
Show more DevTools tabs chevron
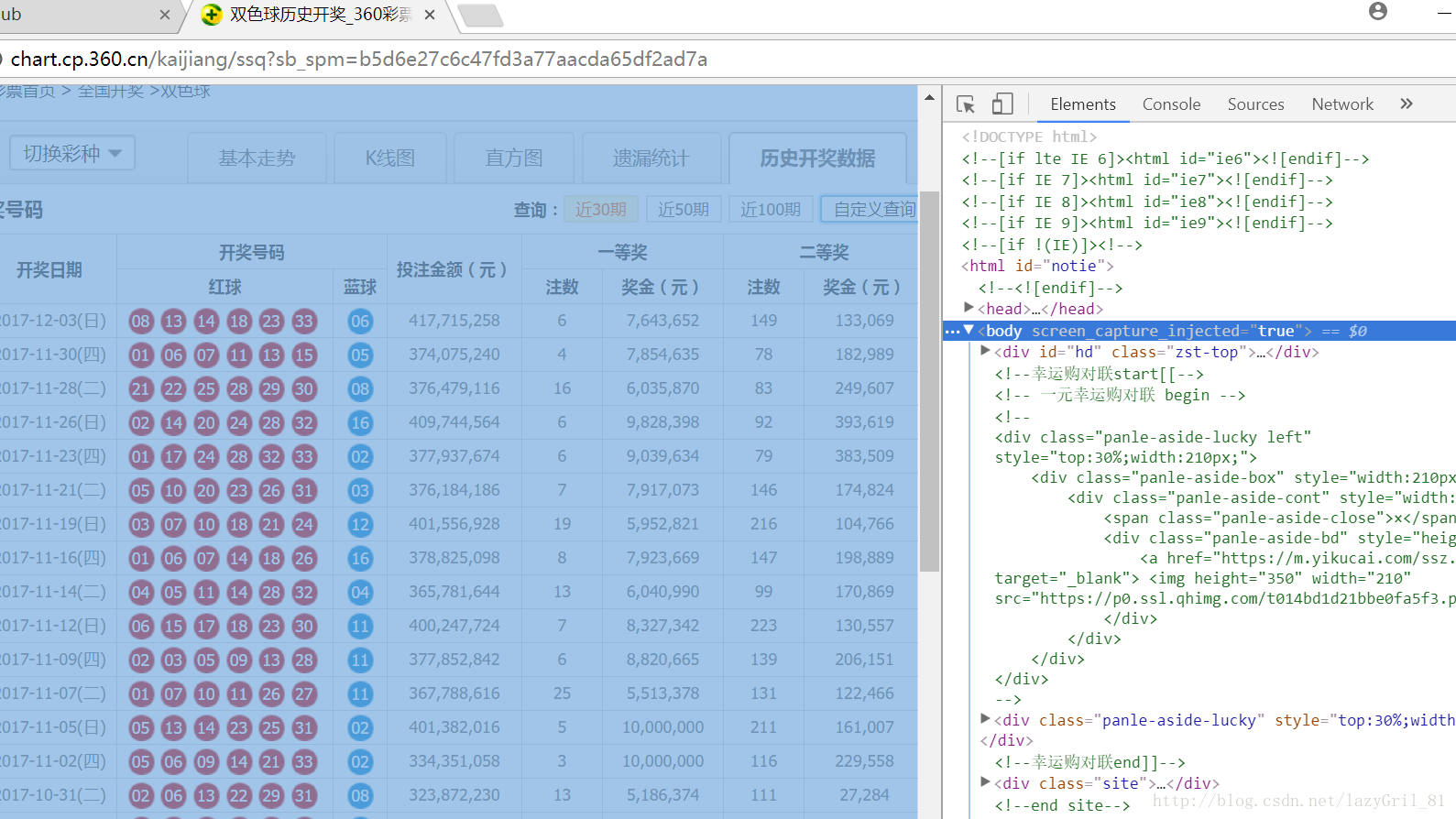click(x=1407, y=104)
